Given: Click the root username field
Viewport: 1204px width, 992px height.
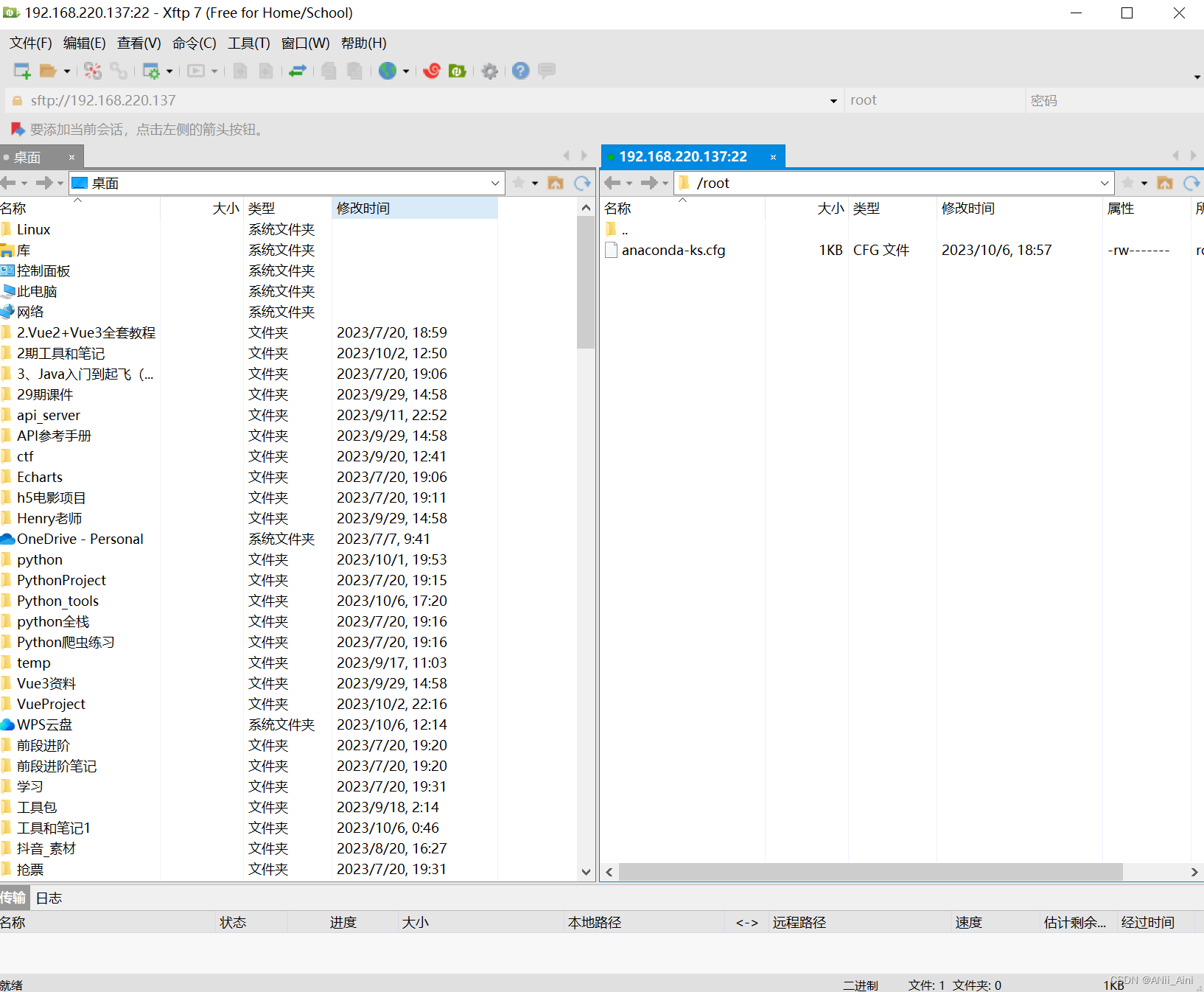Looking at the screenshot, I should point(934,101).
